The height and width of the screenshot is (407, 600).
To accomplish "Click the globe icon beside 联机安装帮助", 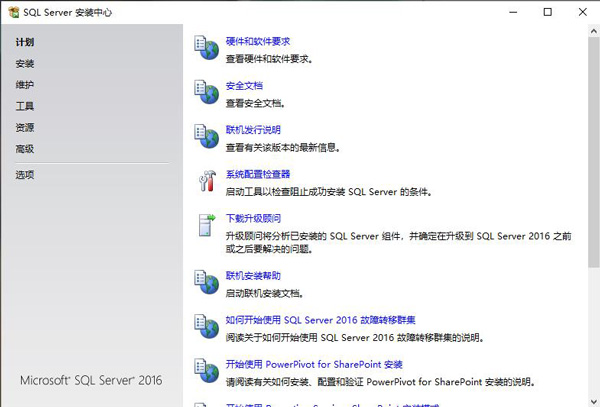I will (x=206, y=282).
